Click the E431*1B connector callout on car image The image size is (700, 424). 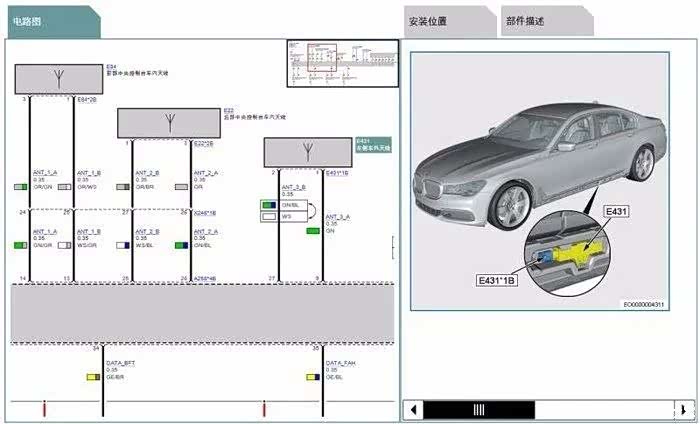click(x=502, y=280)
